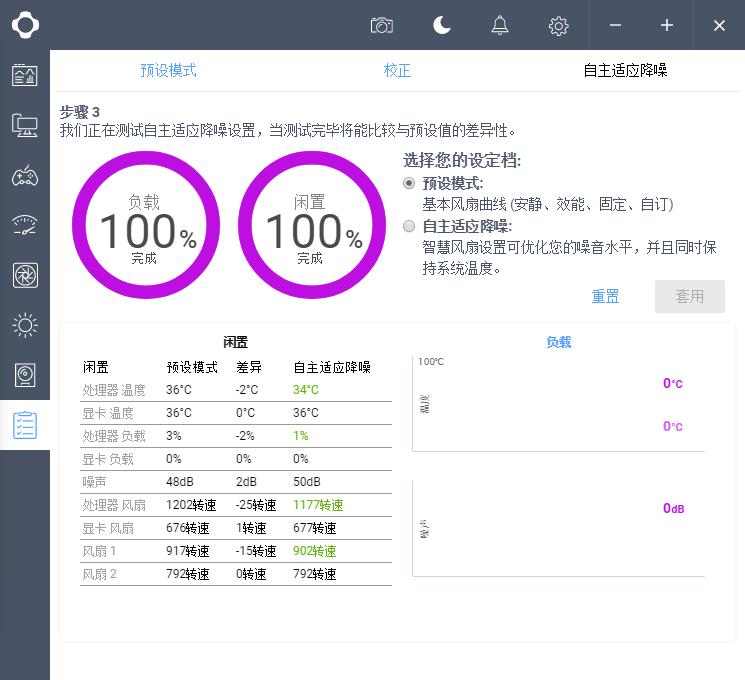Close the application window

(719, 25)
